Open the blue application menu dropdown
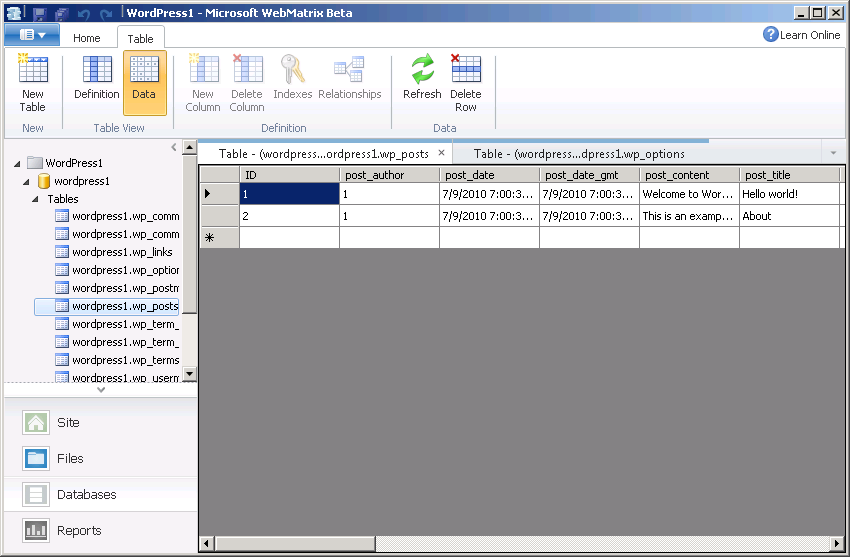The width and height of the screenshot is (850, 557). click(x=32, y=35)
